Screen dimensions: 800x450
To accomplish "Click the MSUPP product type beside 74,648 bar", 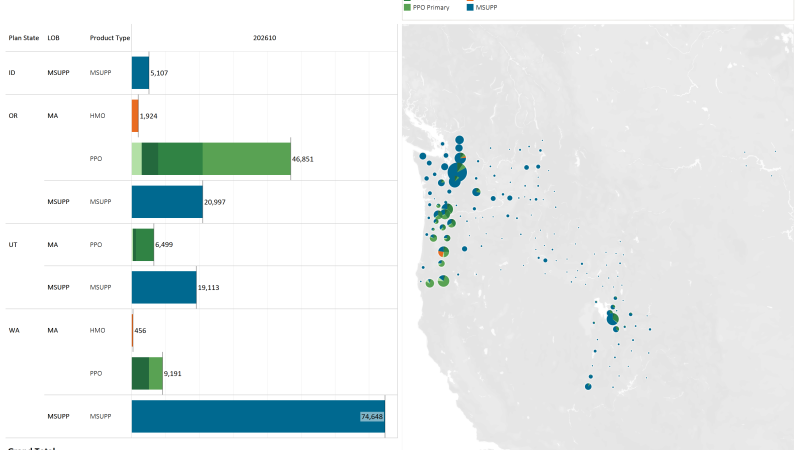I will click(x=101, y=416).
